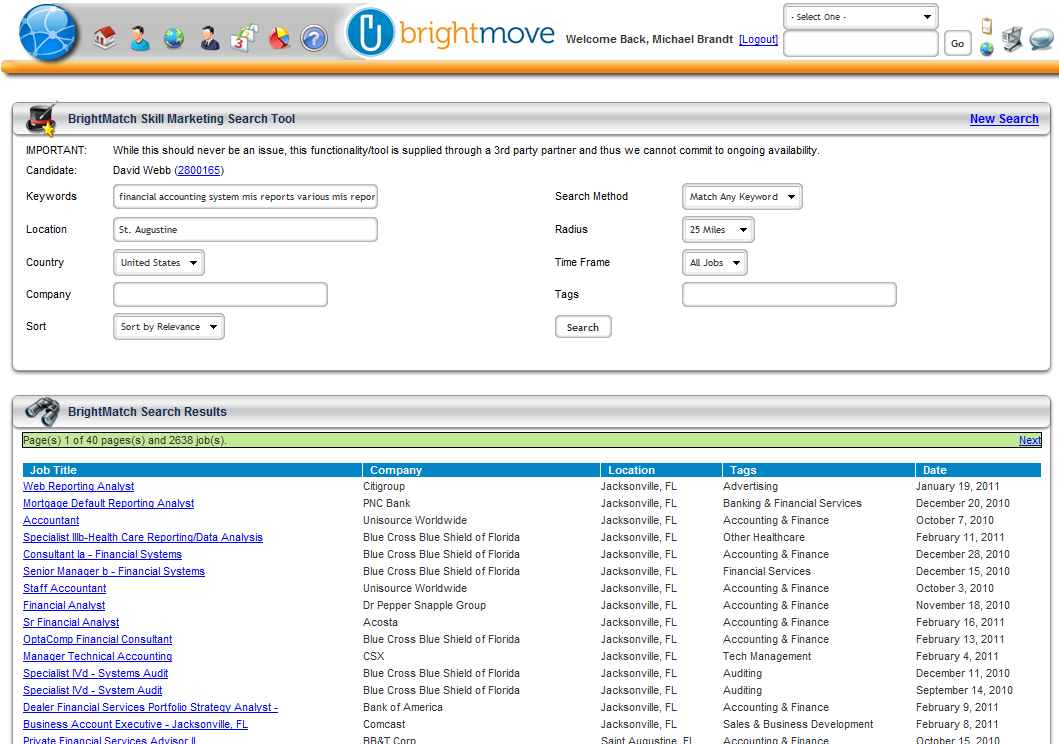Open Dealer Financial Services Portfolio Strategy Analyst job
Screen dimensions: 1059x744
tap(151, 707)
